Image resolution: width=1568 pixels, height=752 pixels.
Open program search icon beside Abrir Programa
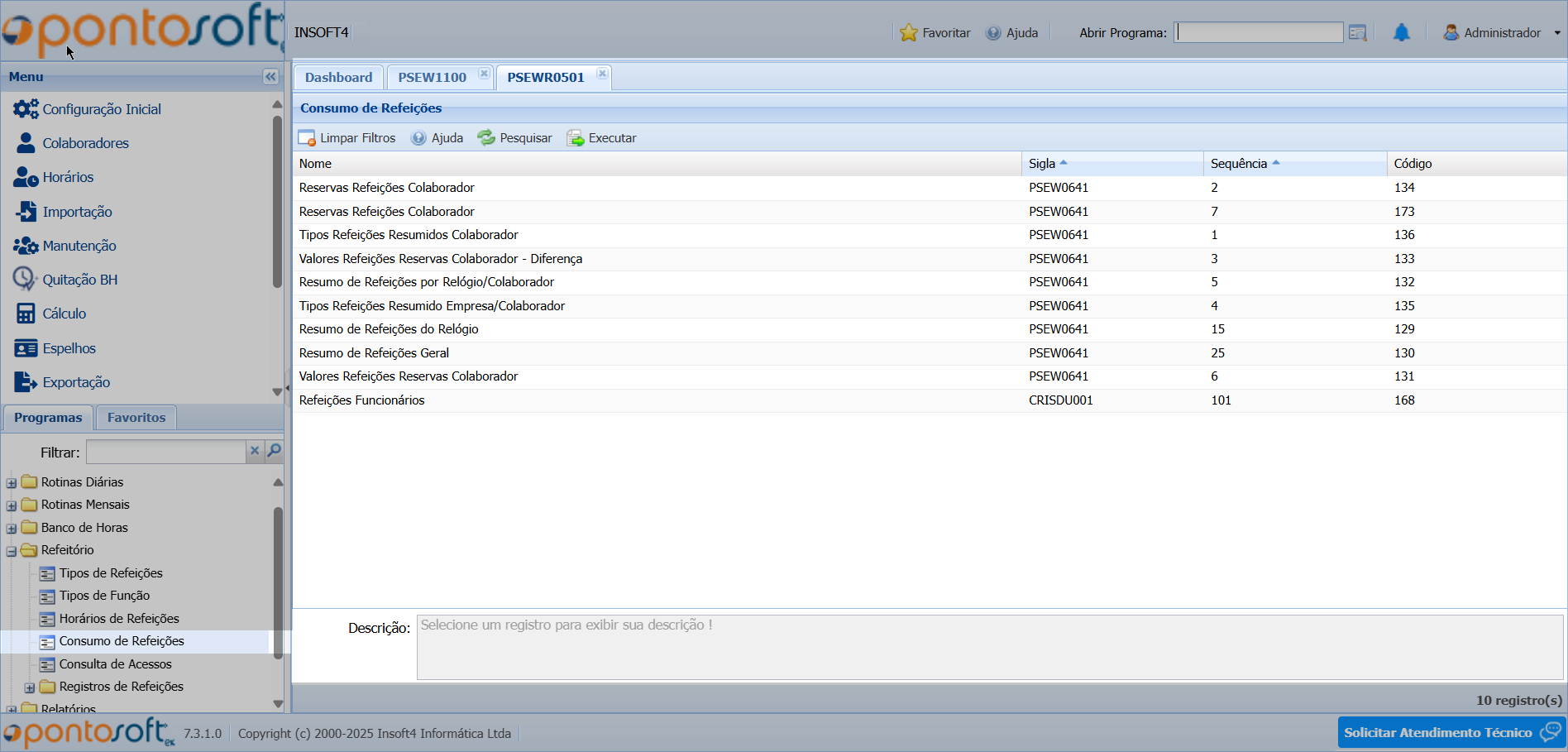pyautogui.click(x=1357, y=33)
